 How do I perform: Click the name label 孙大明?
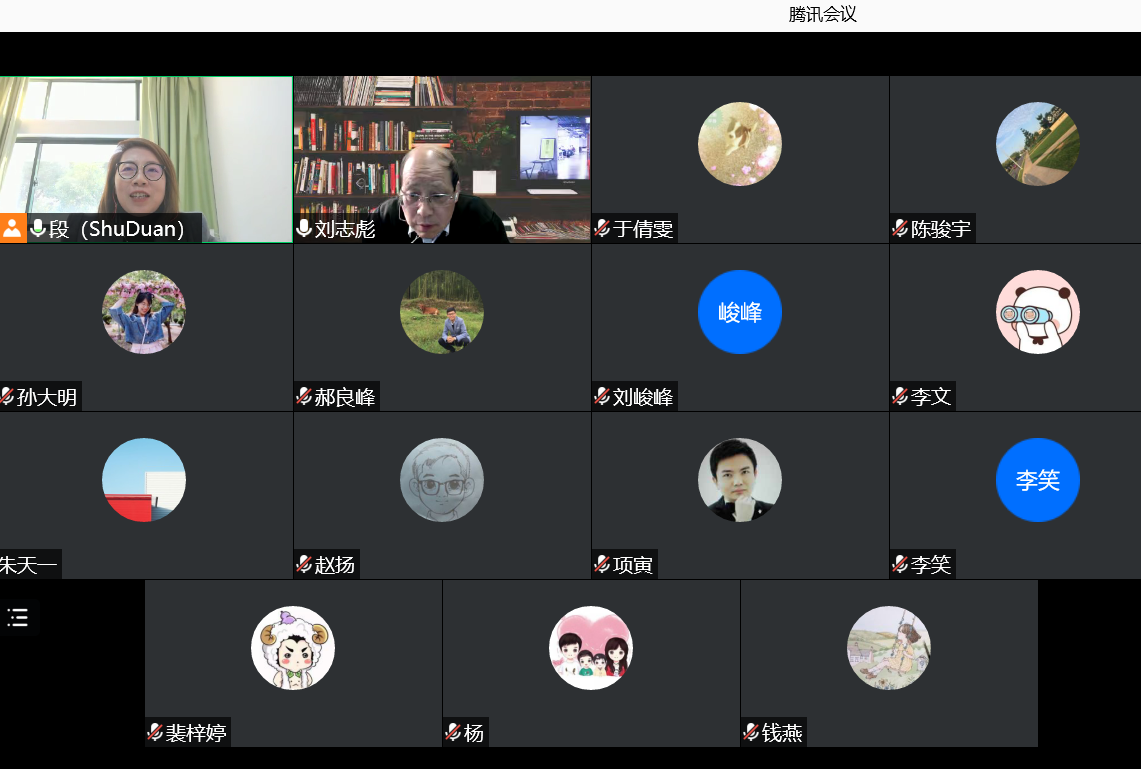(x=47, y=397)
